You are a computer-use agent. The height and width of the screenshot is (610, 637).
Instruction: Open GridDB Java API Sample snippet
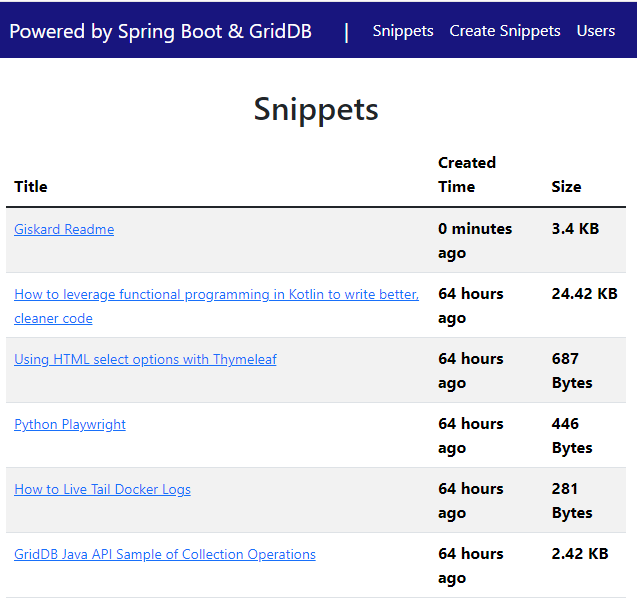pos(165,554)
